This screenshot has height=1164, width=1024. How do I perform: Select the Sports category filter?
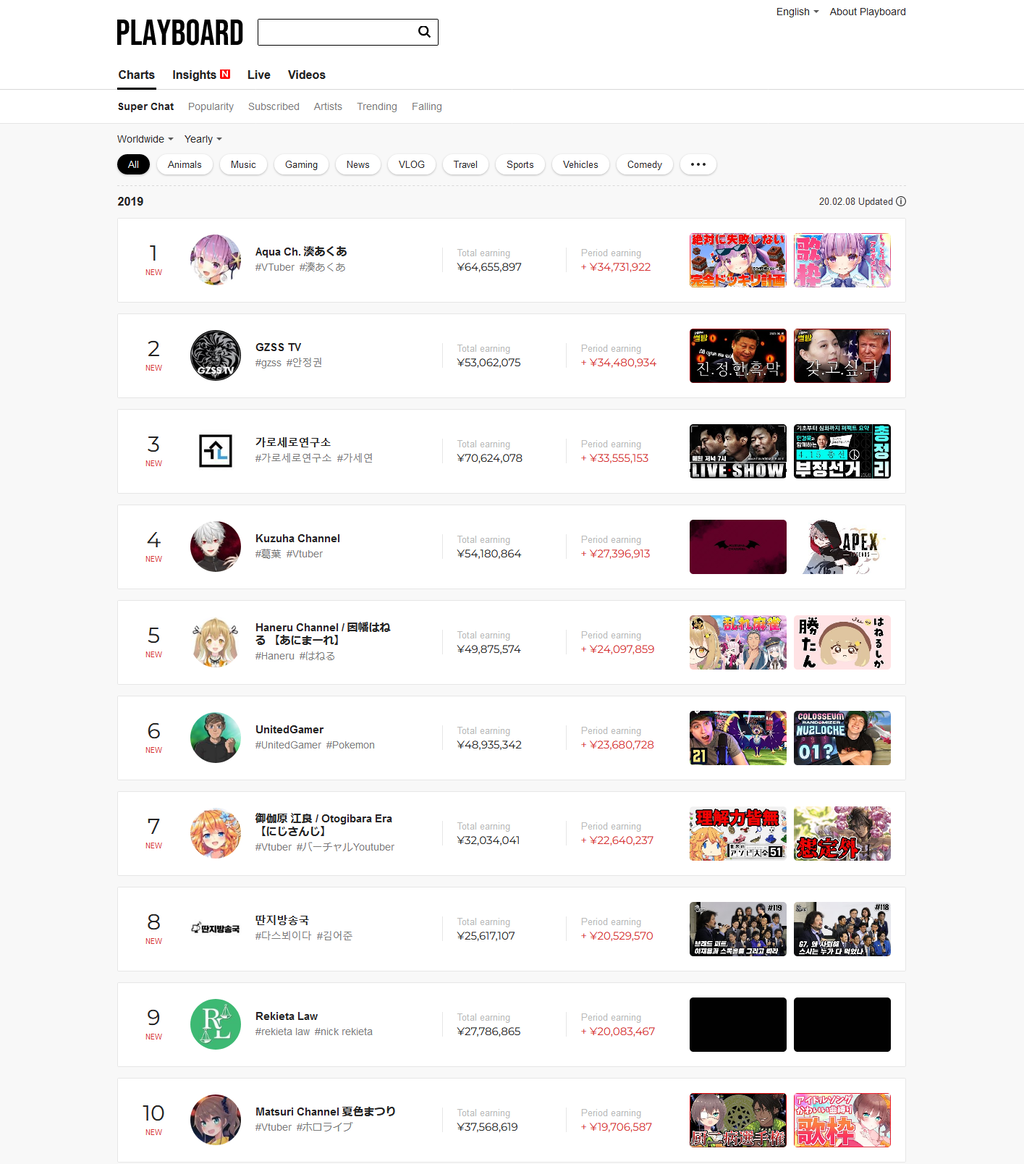click(x=520, y=165)
